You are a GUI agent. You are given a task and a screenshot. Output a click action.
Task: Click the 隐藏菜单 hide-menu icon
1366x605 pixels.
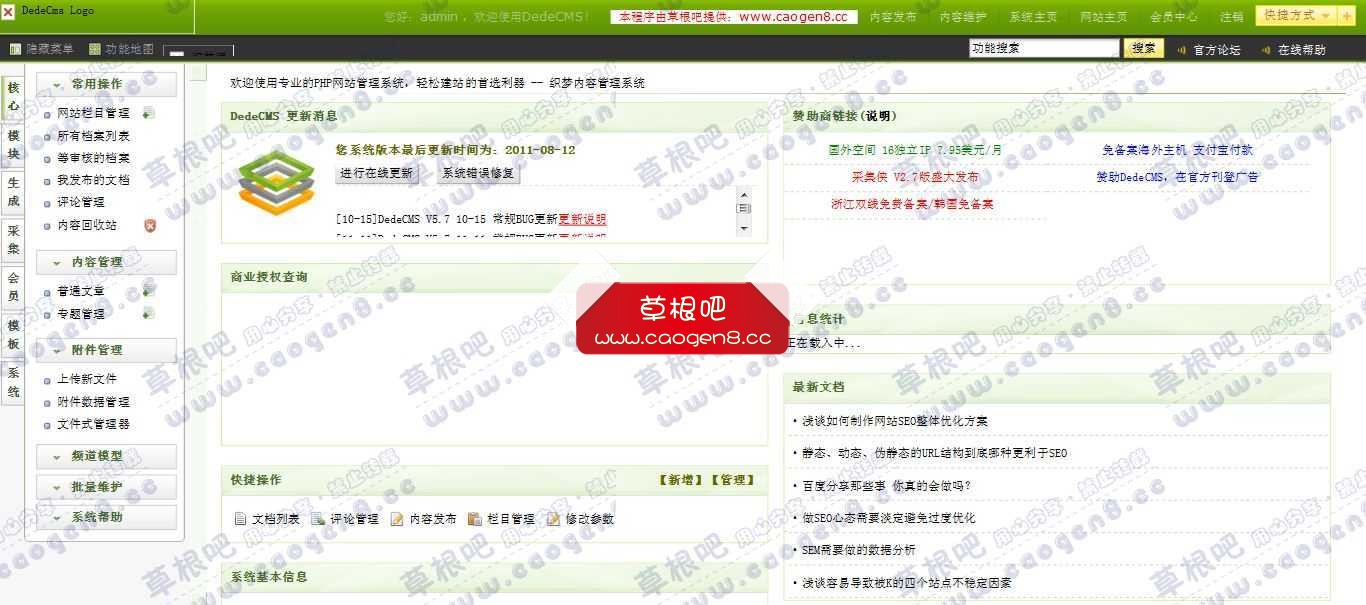(x=15, y=48)
